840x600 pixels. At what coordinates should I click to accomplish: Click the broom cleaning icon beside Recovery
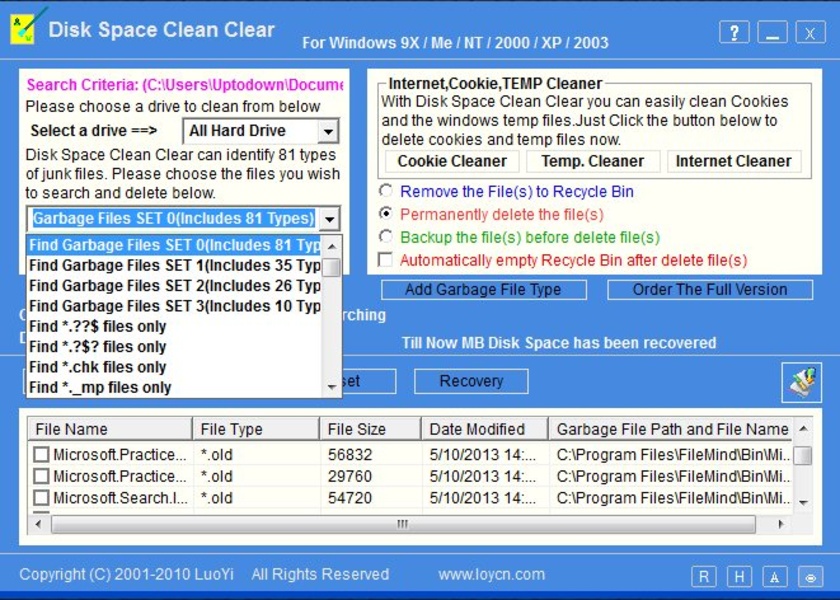click(801, 382)
